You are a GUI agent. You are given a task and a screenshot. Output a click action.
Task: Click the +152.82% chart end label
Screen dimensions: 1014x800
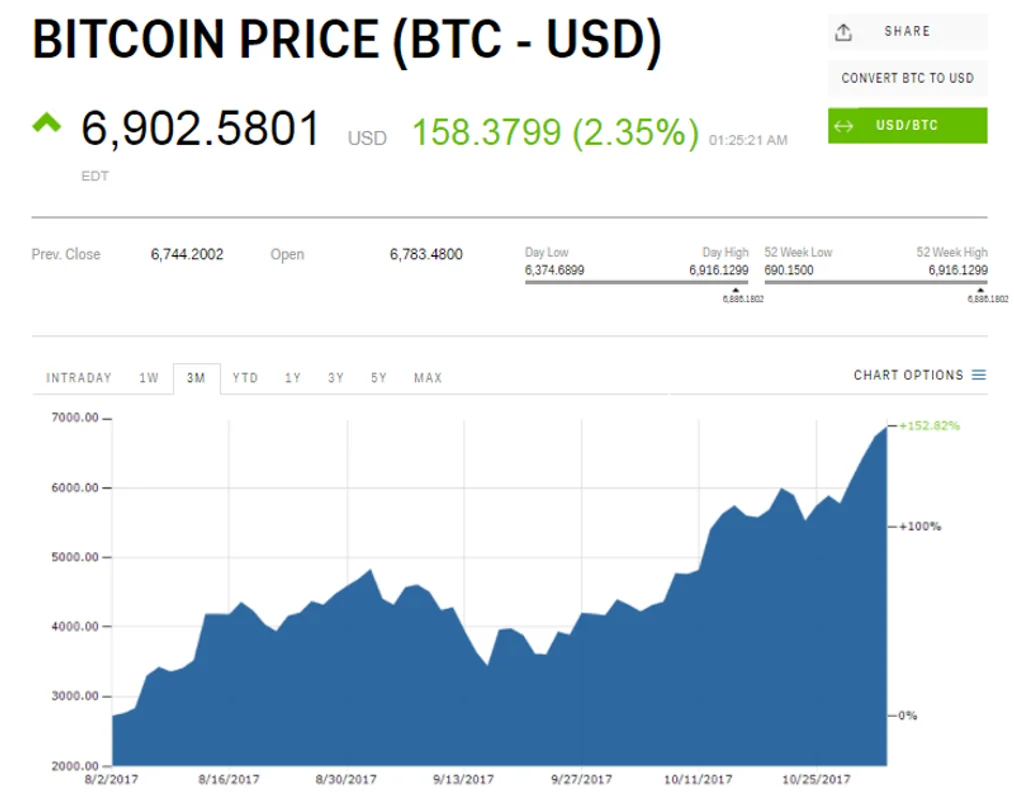pyautogui.click(x=929, y=426)
